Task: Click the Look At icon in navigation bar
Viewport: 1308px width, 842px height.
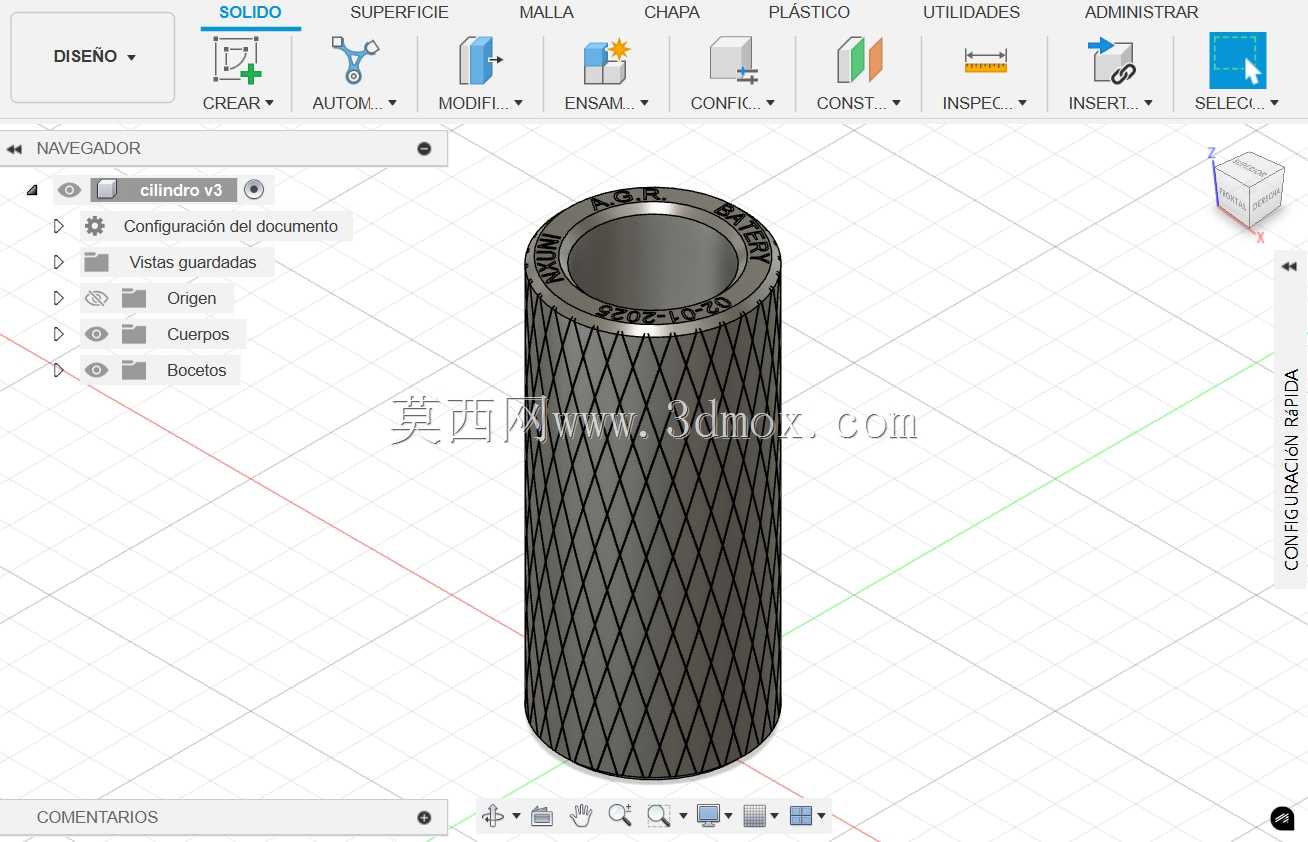Action: (x=542, y=816)
